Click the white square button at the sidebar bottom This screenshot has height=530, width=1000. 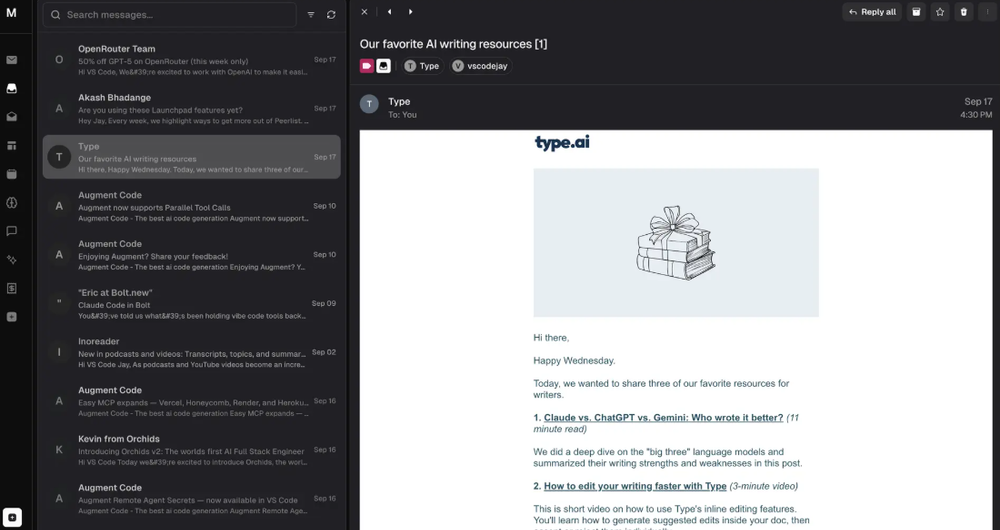click(12, 517)
